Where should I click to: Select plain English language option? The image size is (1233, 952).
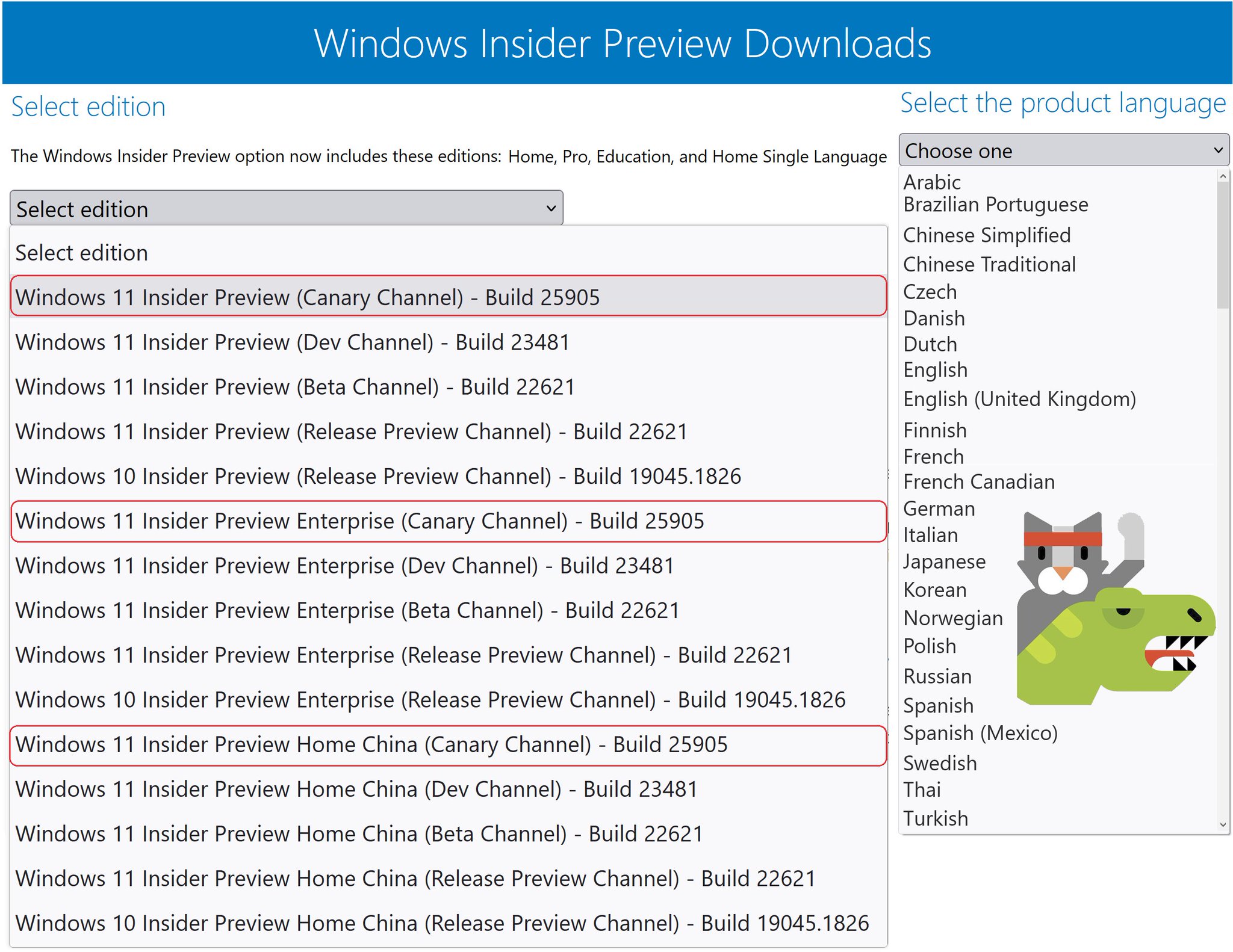[935, 370]
